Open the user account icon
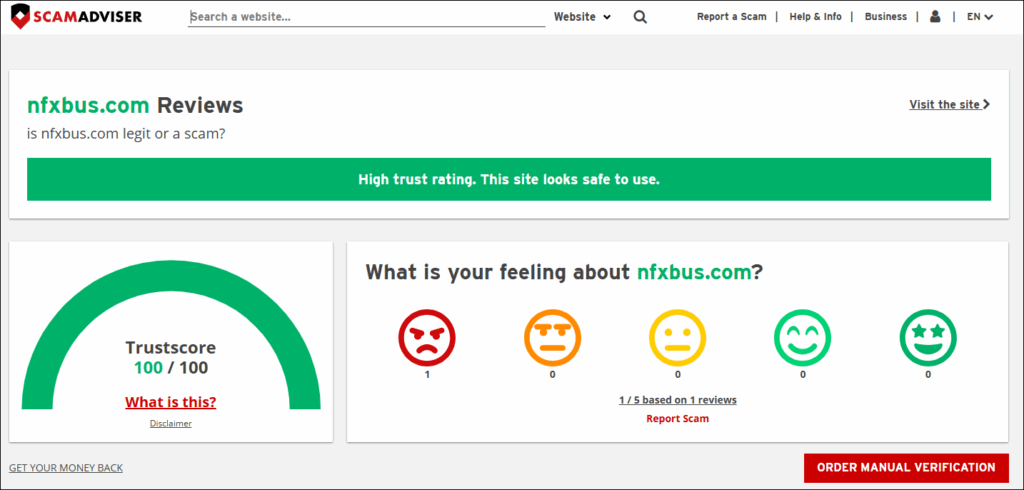1024x490 pixels. coord(935,16)
